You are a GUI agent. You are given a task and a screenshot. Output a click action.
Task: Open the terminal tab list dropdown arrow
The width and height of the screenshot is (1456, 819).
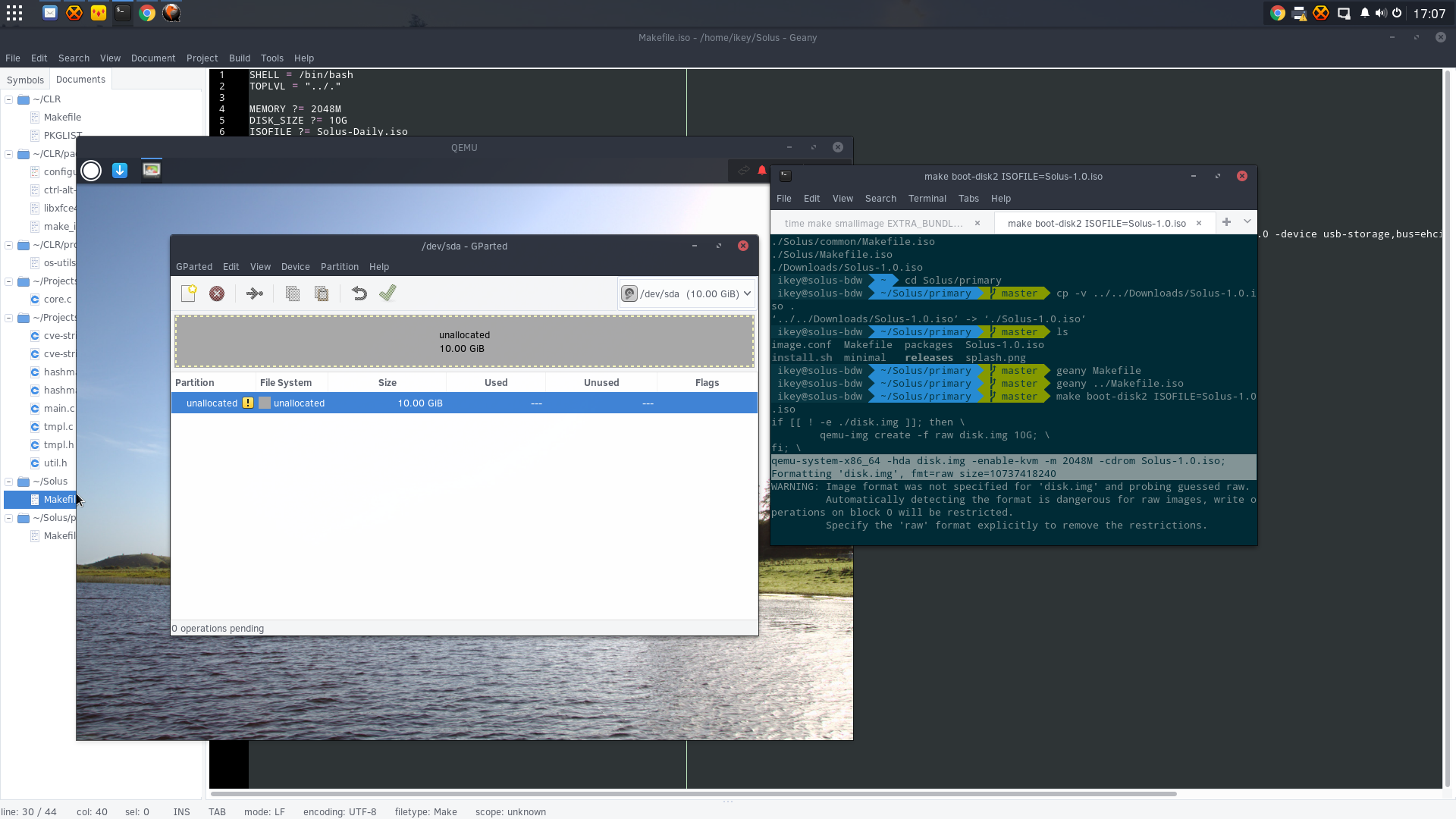pos(1247,222)
